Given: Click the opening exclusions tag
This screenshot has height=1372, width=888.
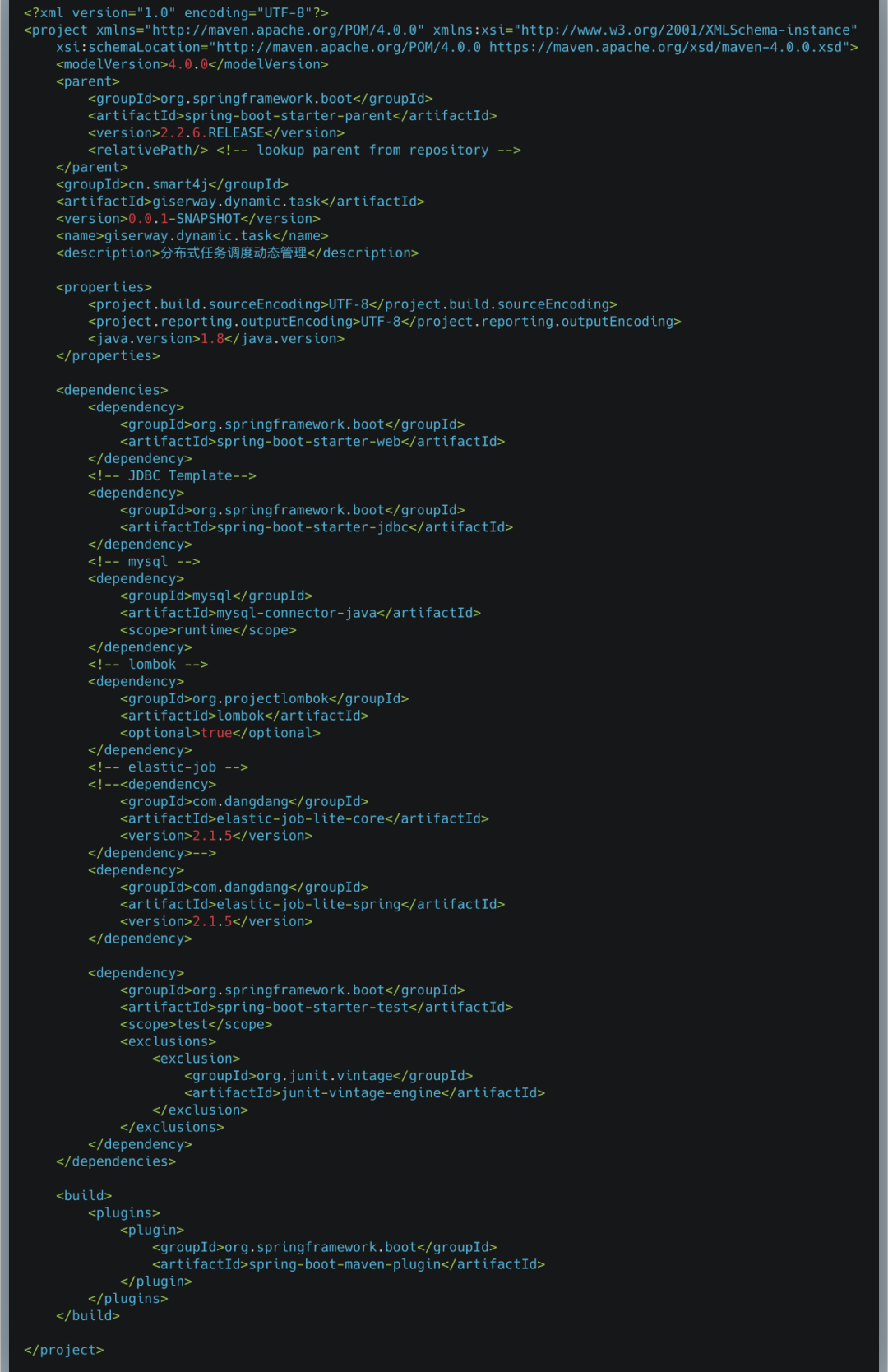Looking at the screenshot, I should 168,1041.
